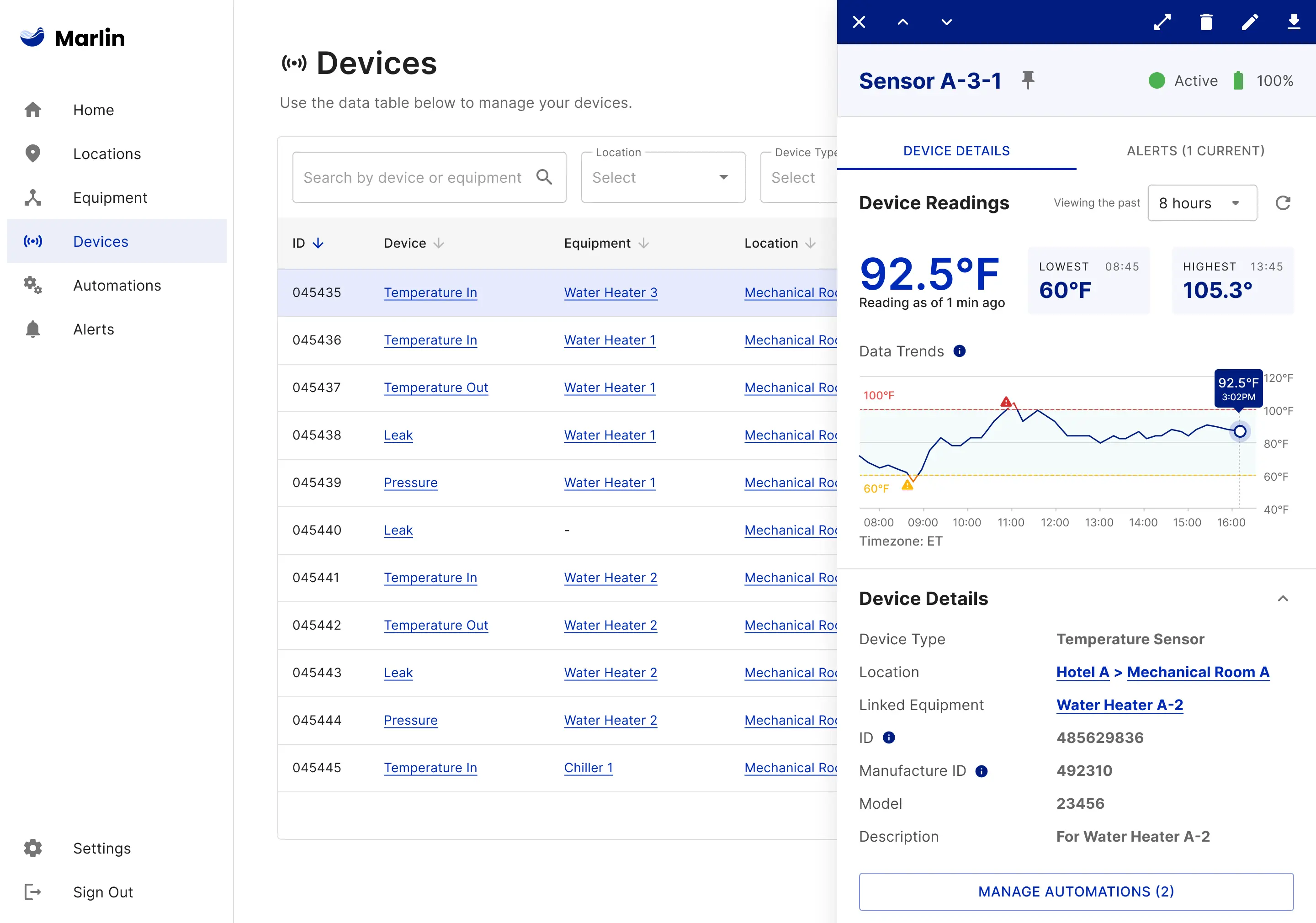Collapse the Device Details section
This screenshot has height=923, width=1316.
point(1283,599)
